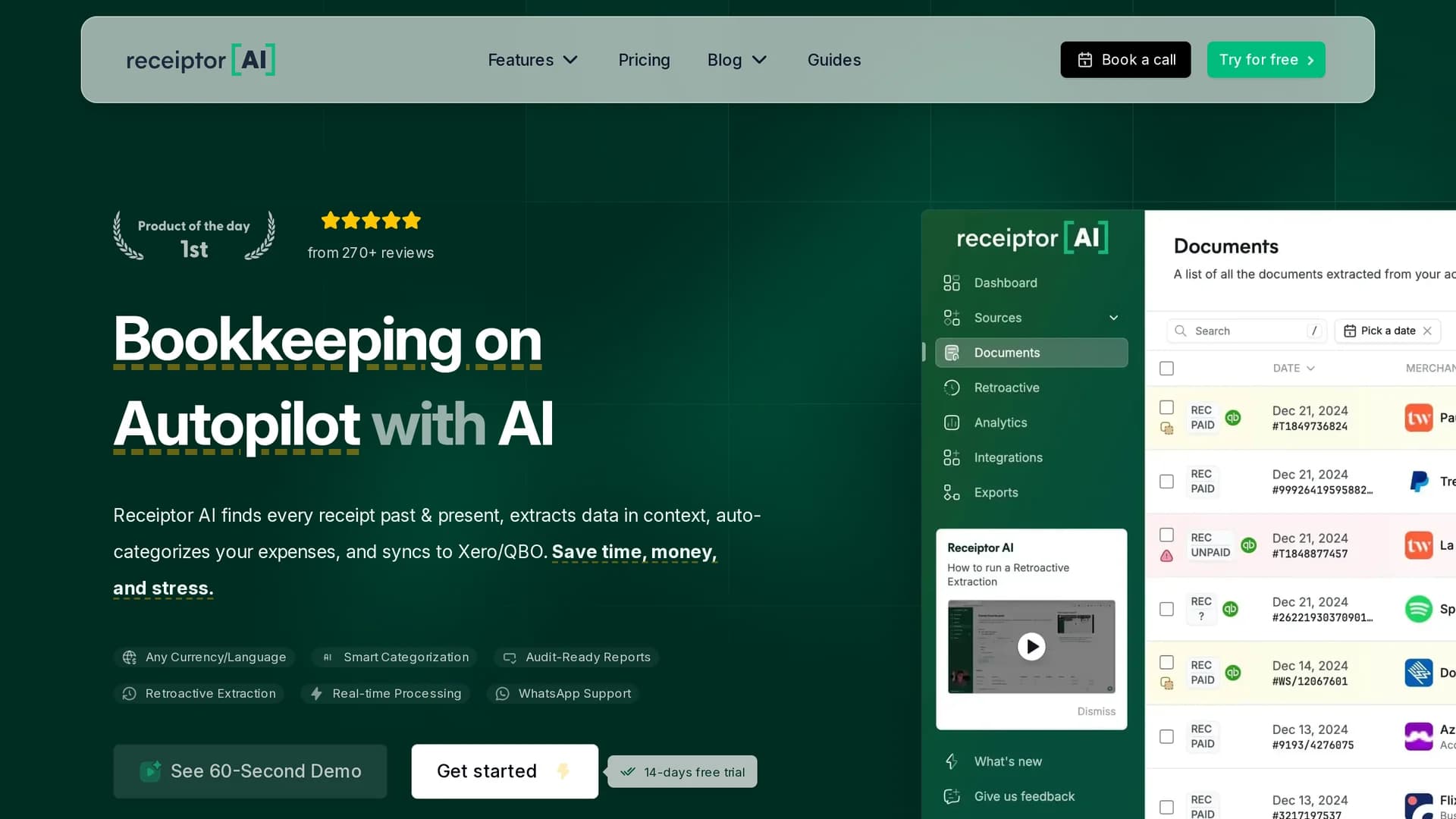This screenshot has height=819, width=1456.
Task: Click the Any Currency/Language globe icon
Action: coord(130,657)
